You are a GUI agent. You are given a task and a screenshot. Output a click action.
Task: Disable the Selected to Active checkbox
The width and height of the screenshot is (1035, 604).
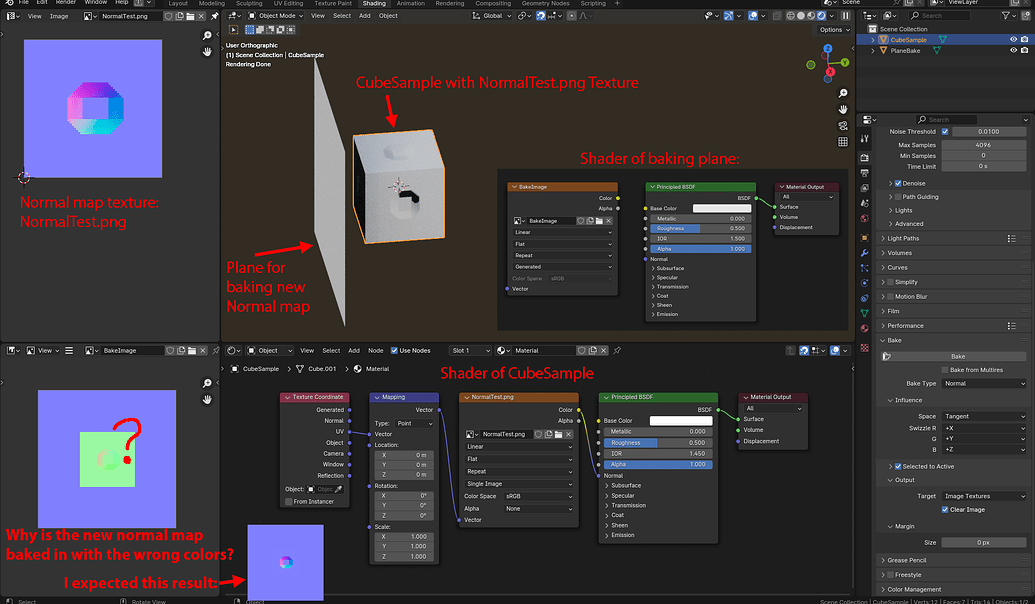pos(898,466)
